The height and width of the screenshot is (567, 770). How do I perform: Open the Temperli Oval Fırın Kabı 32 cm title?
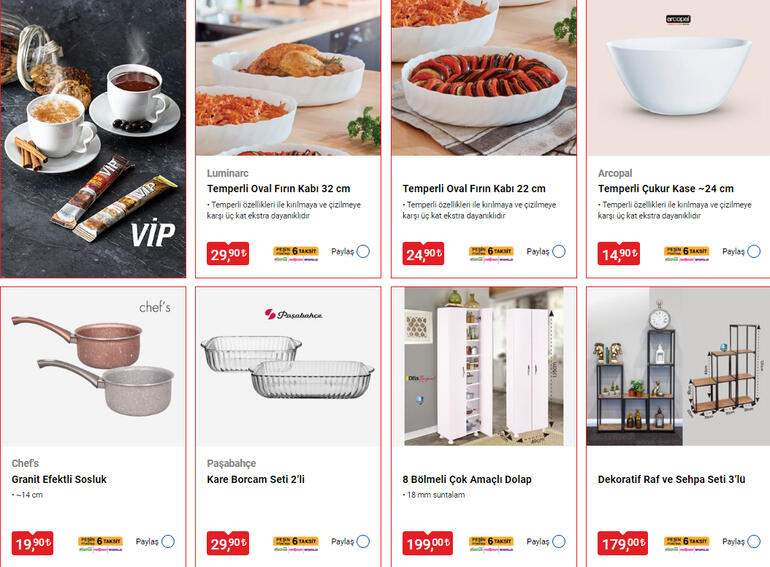click(x=278, y=189)
